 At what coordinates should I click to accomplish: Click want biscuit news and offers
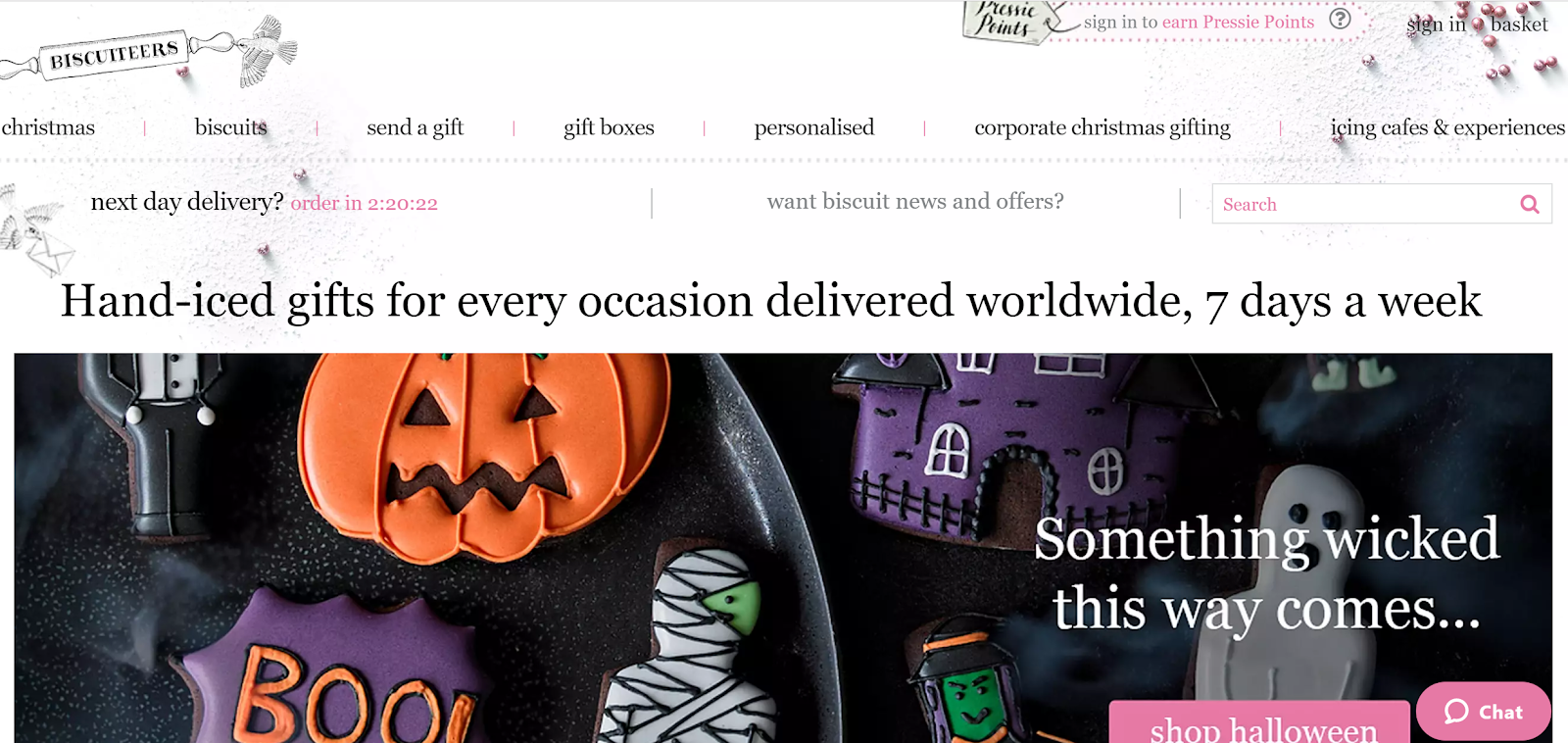click(x=915, y=201)
